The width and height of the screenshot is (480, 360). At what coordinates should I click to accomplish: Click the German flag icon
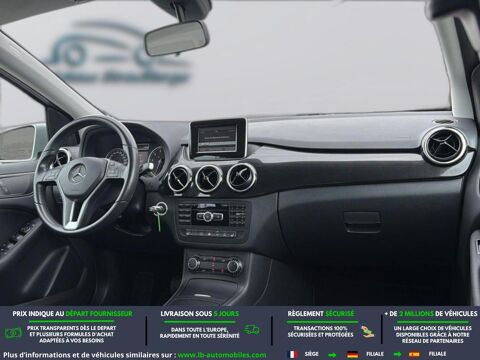pos(352,354)
